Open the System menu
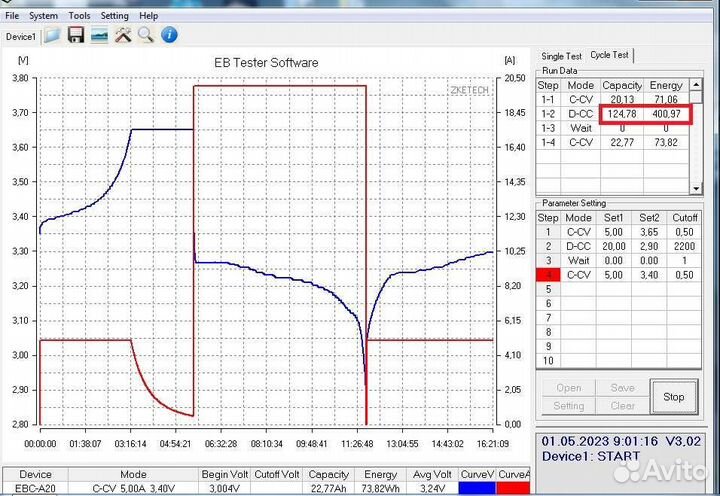 [x=43, y=16]
